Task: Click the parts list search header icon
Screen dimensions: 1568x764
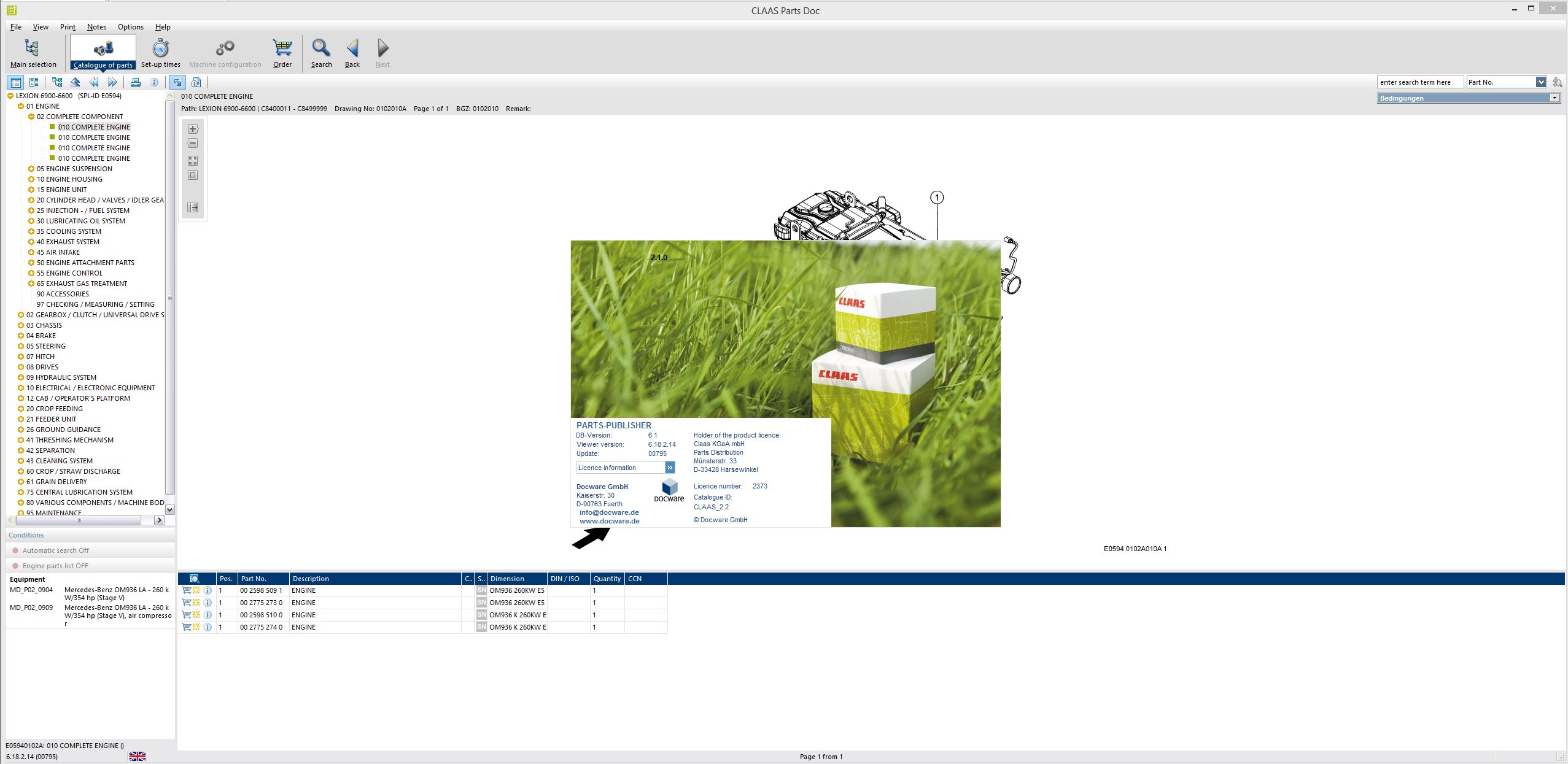Action: 195,579
